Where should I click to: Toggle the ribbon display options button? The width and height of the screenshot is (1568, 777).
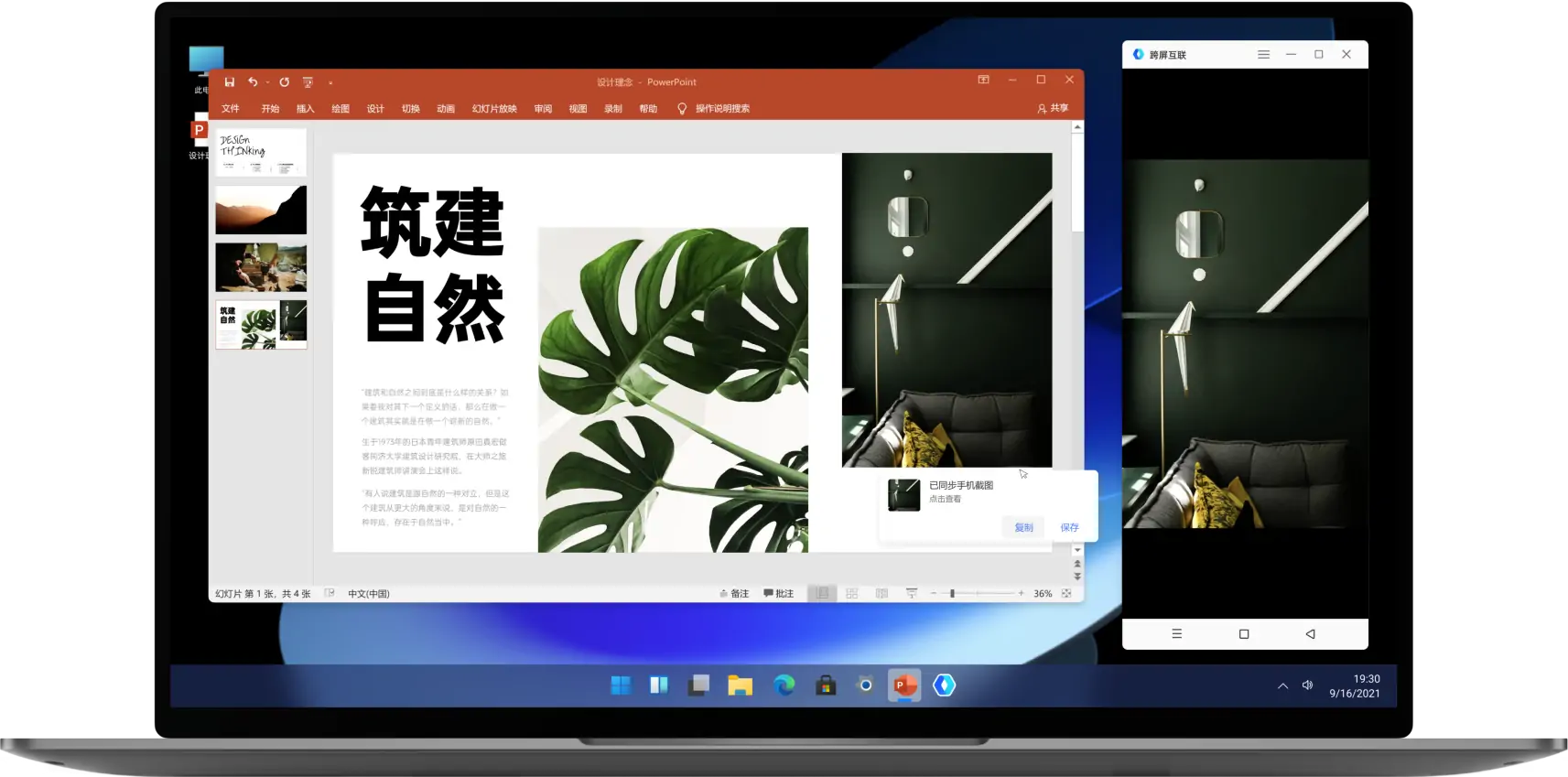[983, 81]
